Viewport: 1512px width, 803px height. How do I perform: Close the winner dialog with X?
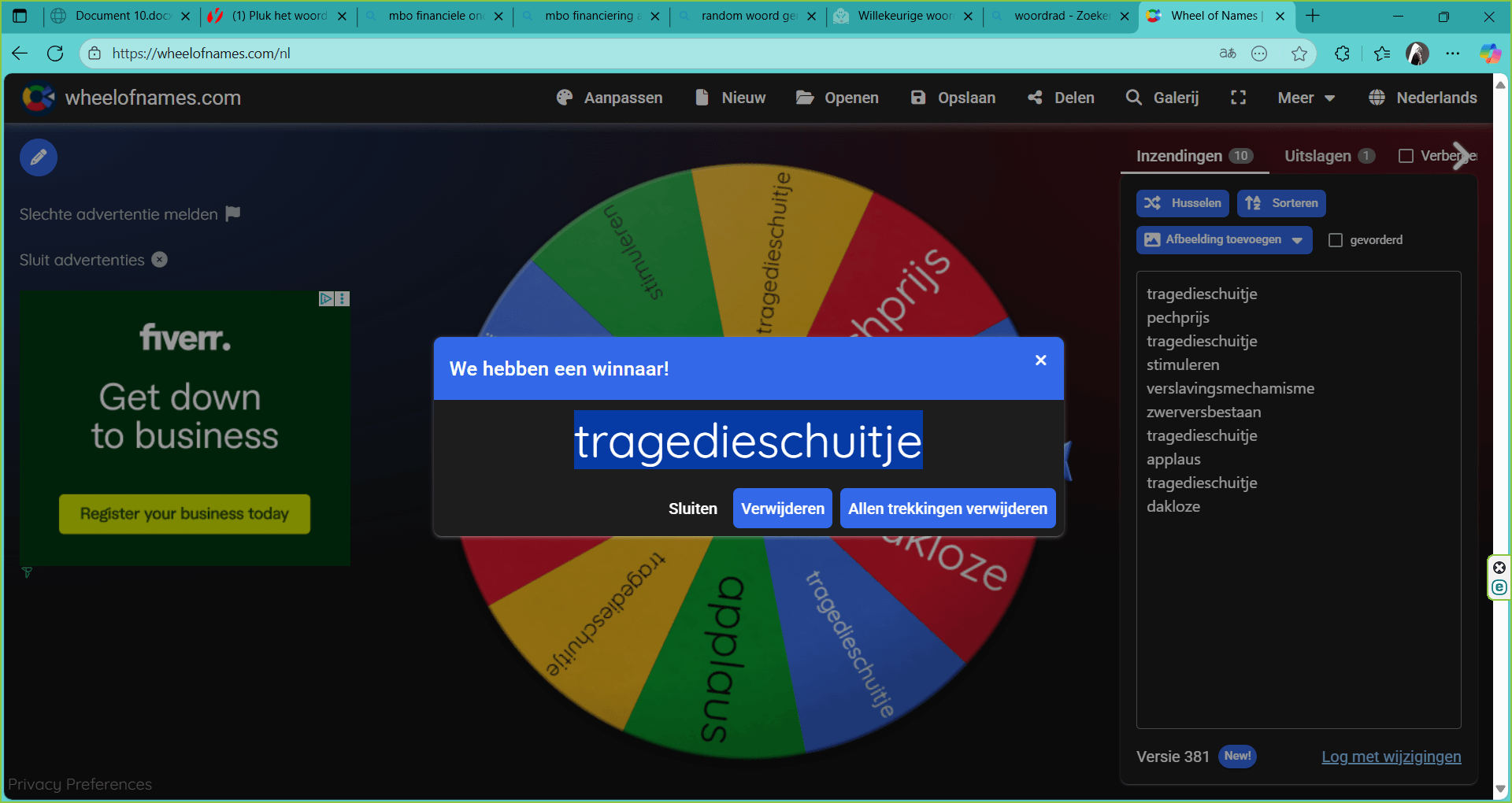pos(1040,361)
